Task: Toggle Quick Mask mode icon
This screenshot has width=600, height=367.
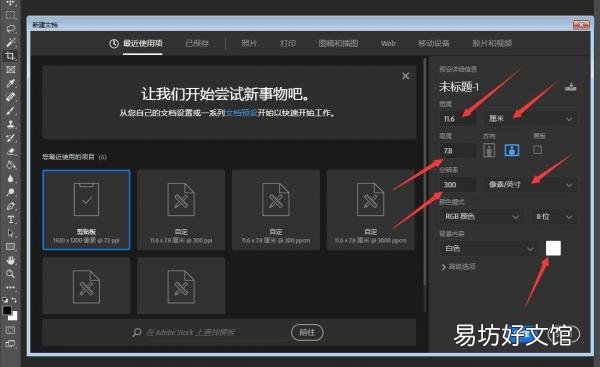Action: [10, 330]
